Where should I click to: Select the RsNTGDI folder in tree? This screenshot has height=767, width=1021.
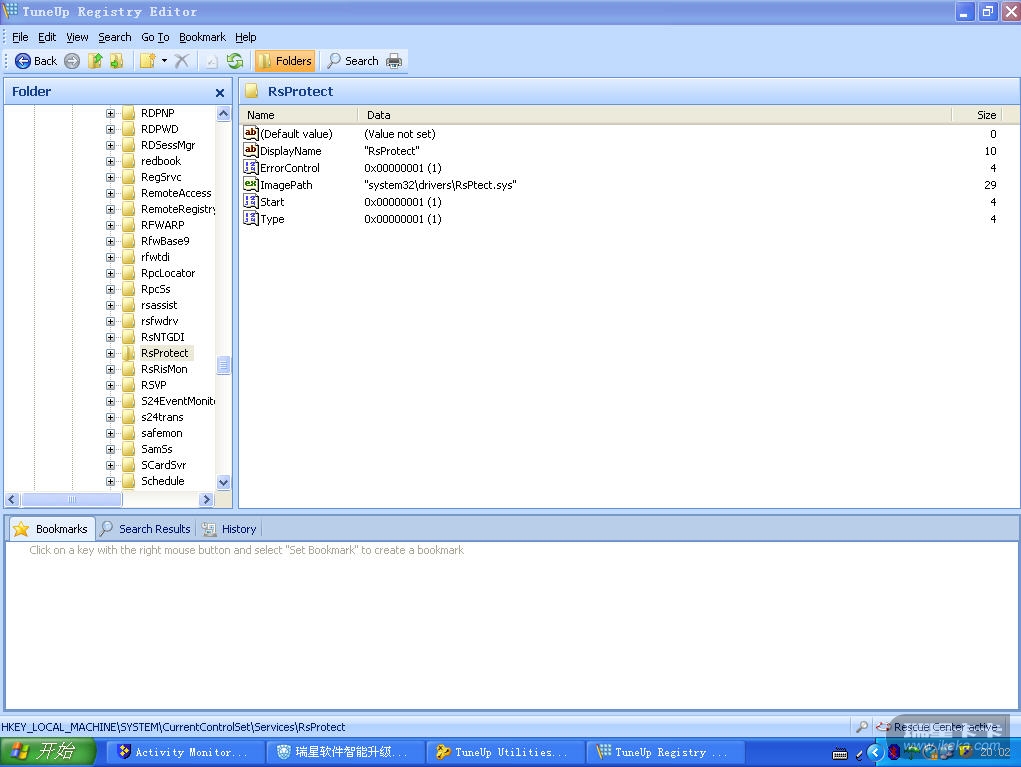tap(162, 337)
